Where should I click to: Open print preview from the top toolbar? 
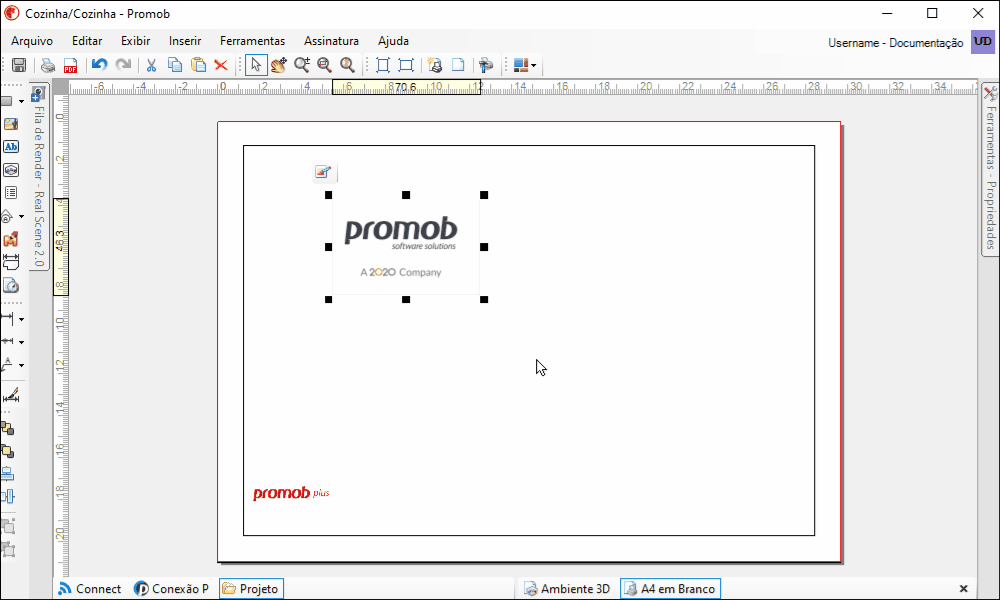click(x=48, y=65)
